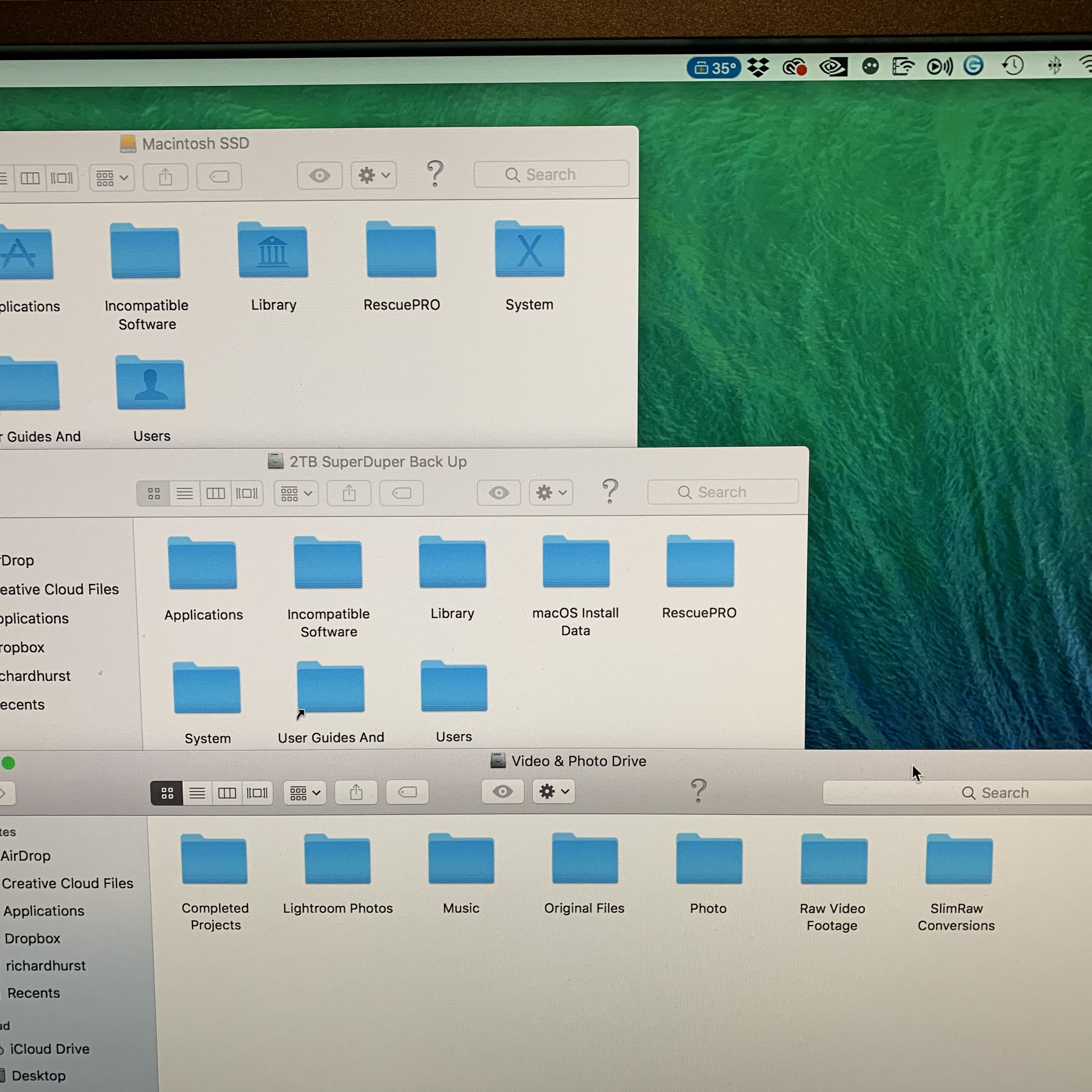The width and height of the screenshot is (1092, 1092).
Task: Click Creative Cloud Files in bottom sidebar
Action: (67, 883)
